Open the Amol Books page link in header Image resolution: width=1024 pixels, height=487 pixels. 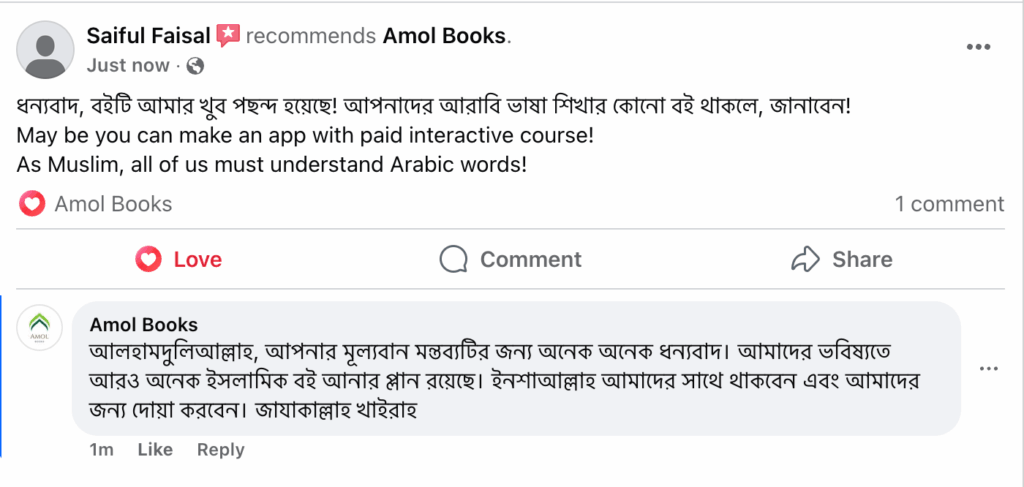point(444,36)
